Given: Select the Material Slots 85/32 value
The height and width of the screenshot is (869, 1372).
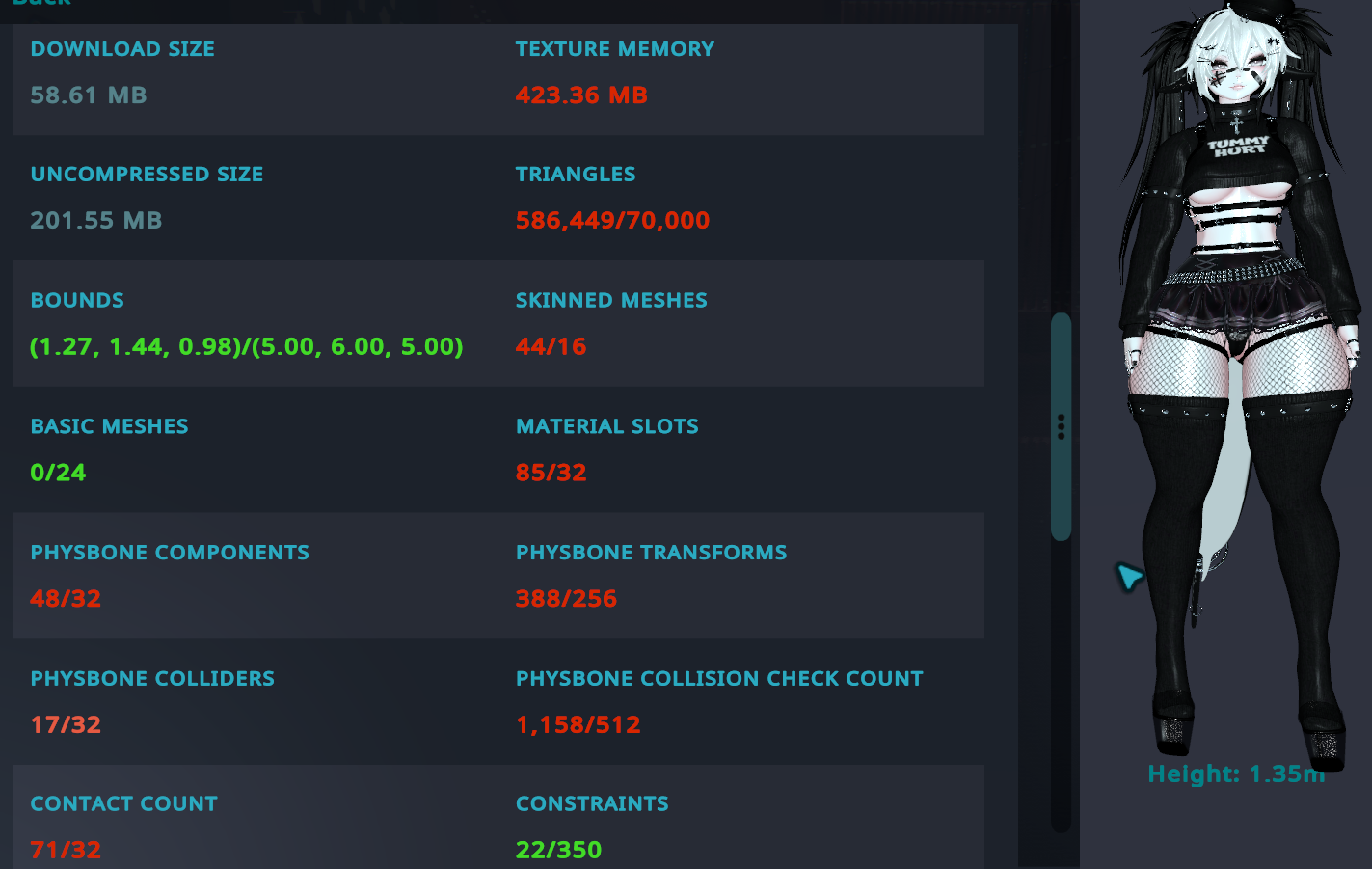Looking at the screenshot, I should point(551,473).
